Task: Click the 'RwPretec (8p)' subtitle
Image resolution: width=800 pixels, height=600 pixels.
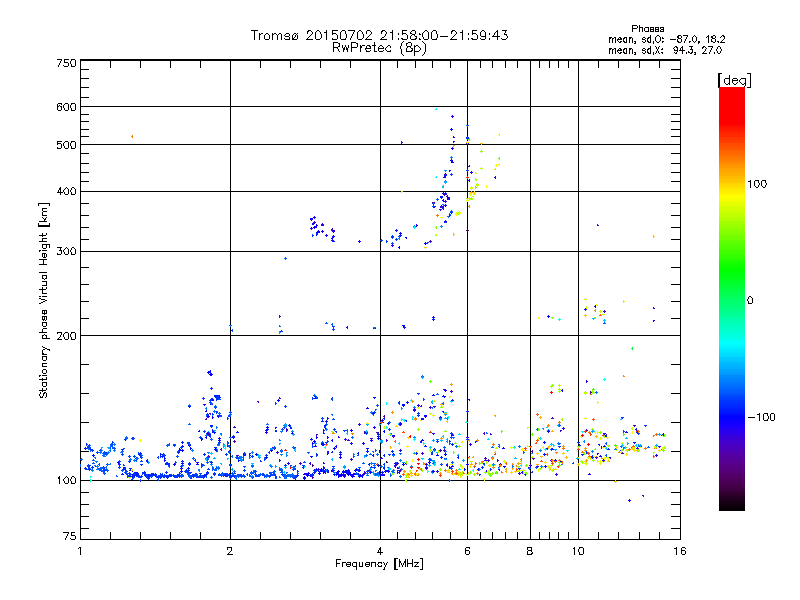Action: pos(379,48)
